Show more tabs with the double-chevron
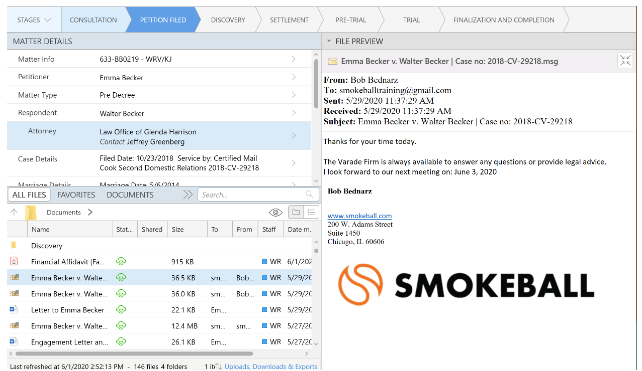 tap(188, 194)
